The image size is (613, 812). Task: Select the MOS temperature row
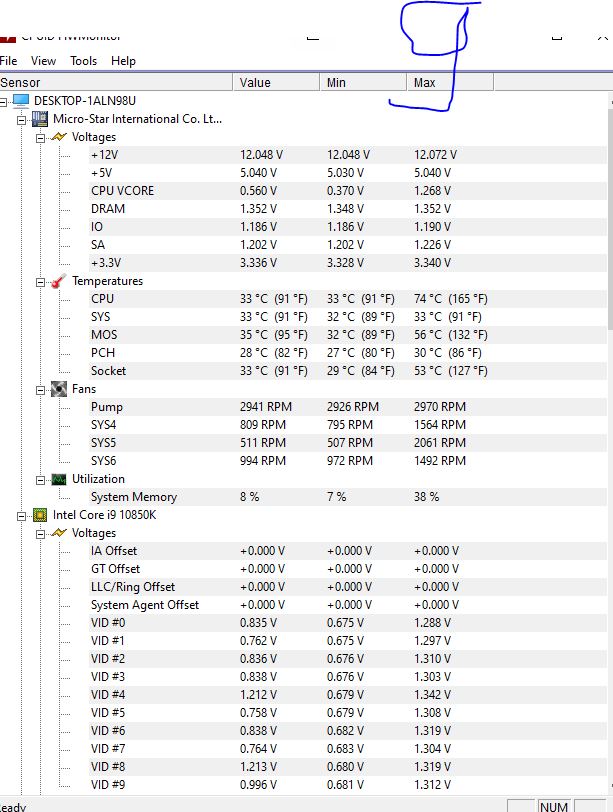(x=348, y=335)
